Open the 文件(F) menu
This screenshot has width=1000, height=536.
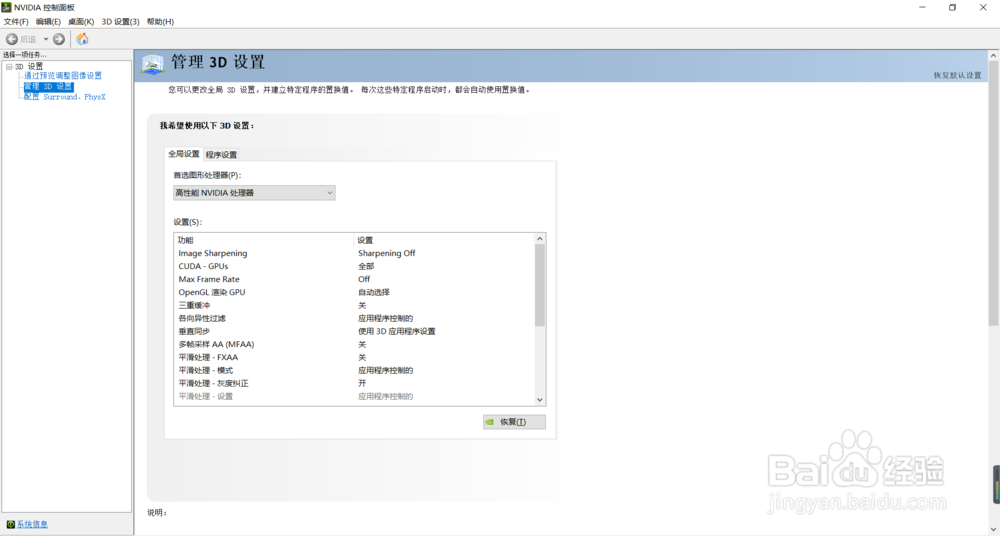(x=16, y=22)
